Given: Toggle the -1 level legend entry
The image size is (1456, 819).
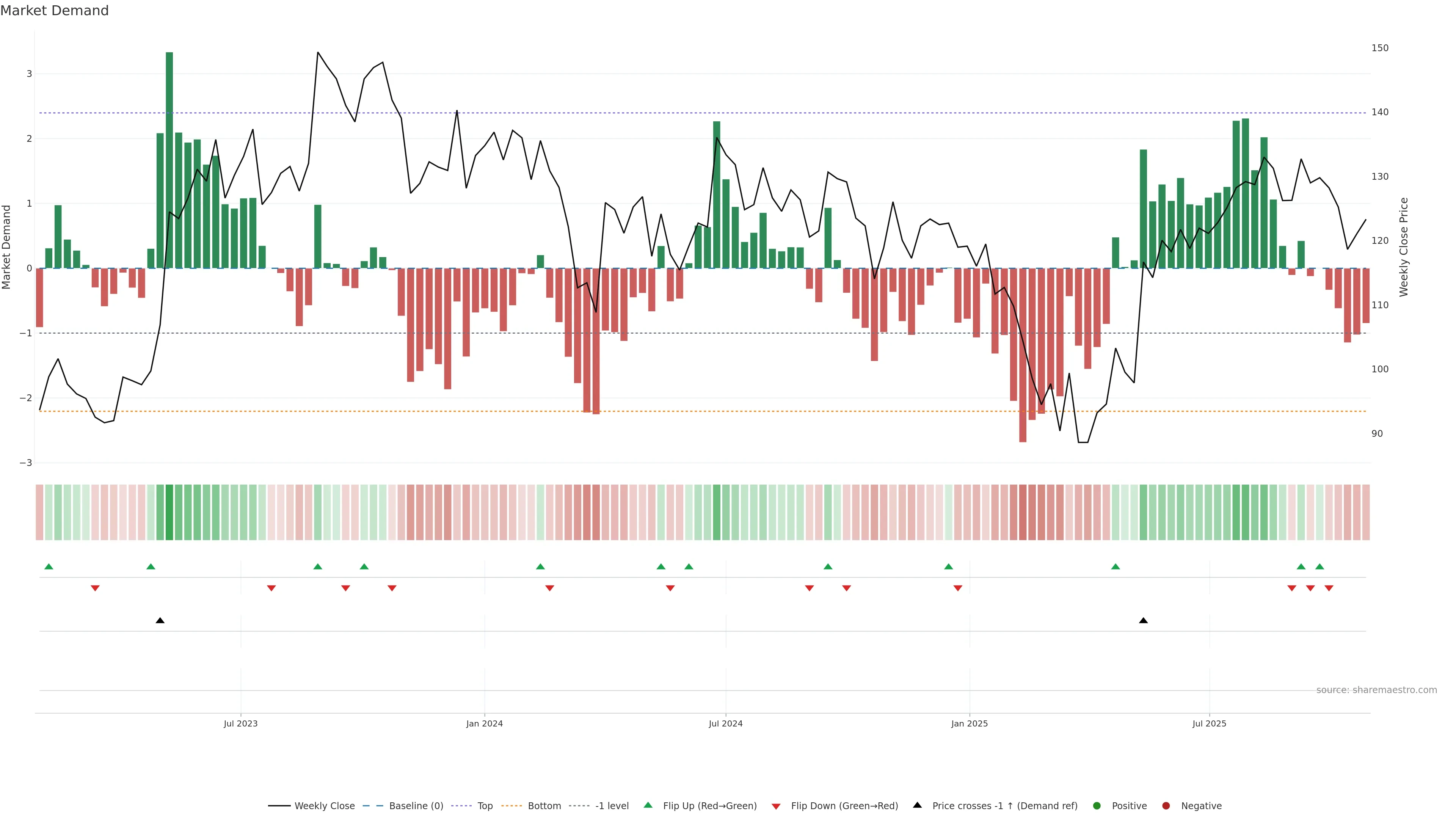Looking at the screenshot, I should 612,805.
